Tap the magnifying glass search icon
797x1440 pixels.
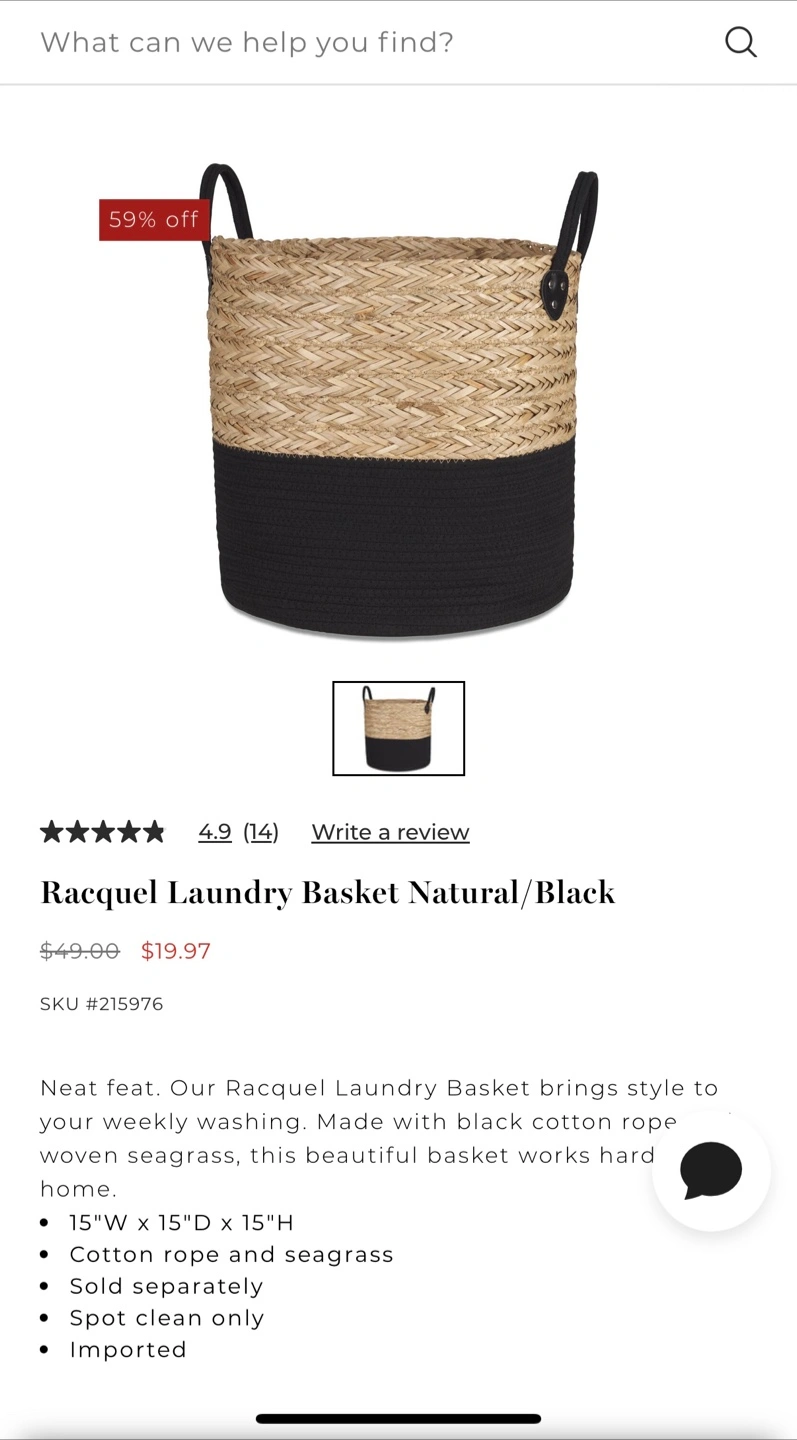pyautogui.click(x=740, y=42)
